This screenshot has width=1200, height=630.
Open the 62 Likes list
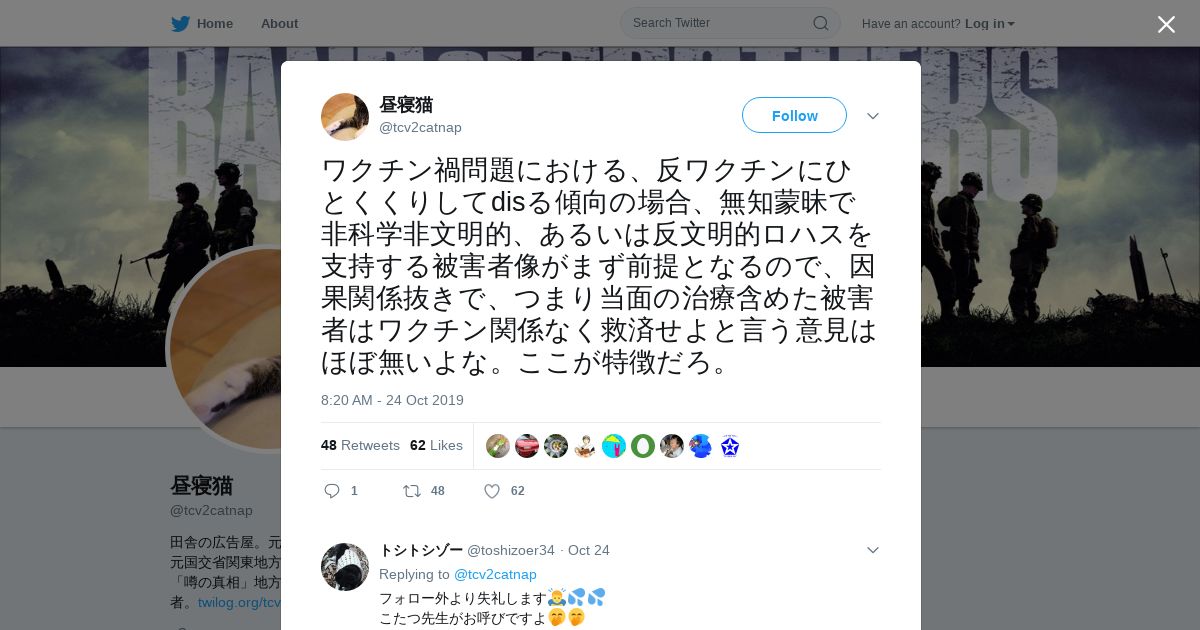point(436,445)
